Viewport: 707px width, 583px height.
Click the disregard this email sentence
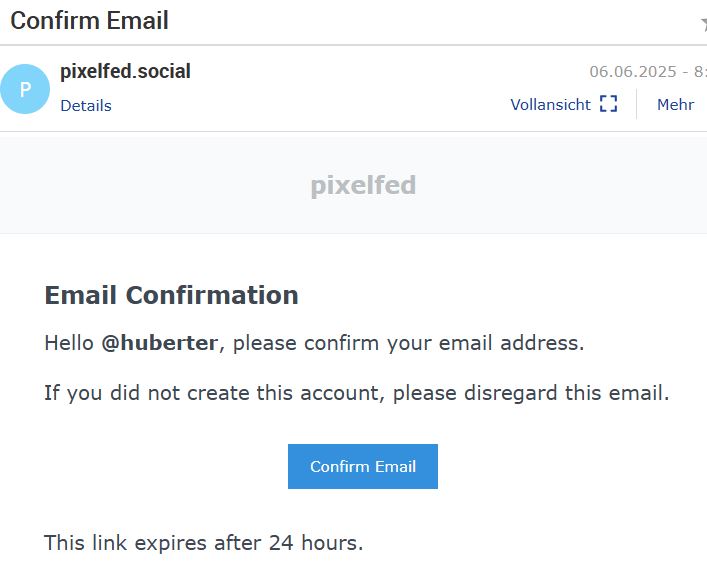click(x=531, y=393)
